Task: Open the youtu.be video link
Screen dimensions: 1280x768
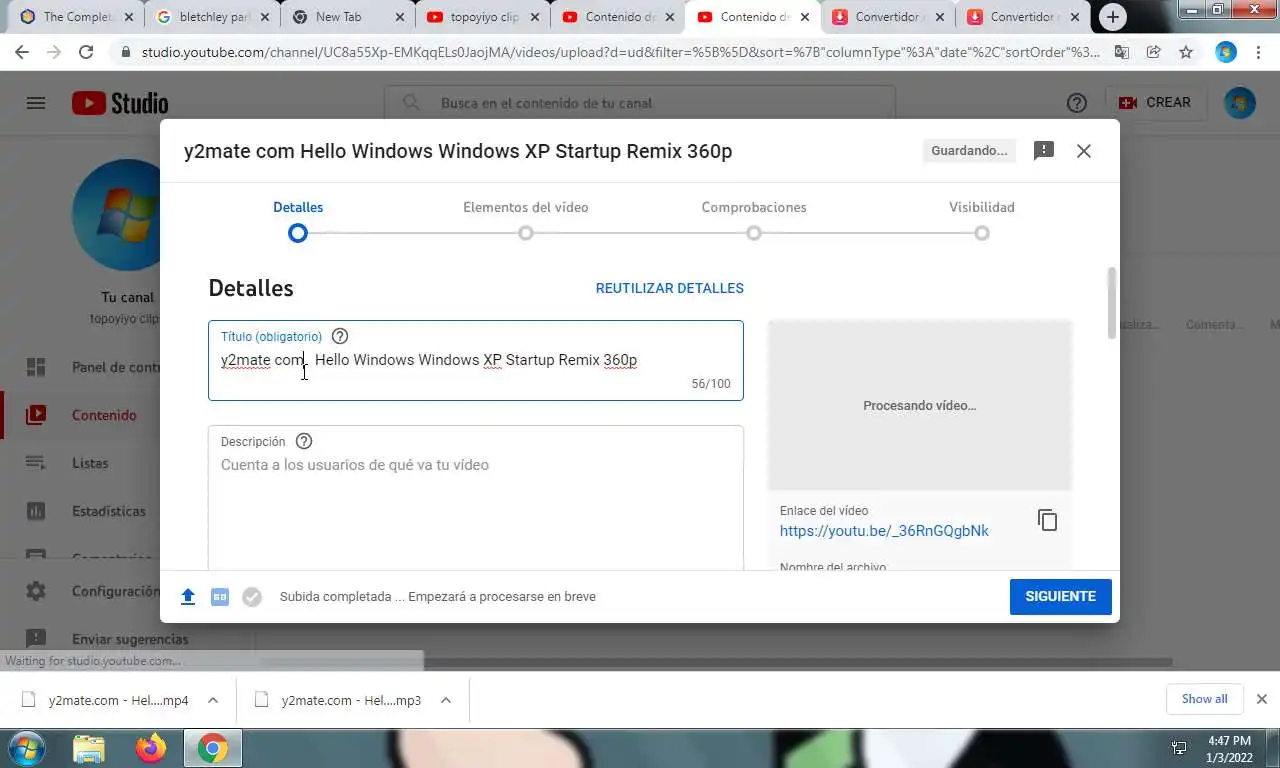Action: click(x=884, y=531)
